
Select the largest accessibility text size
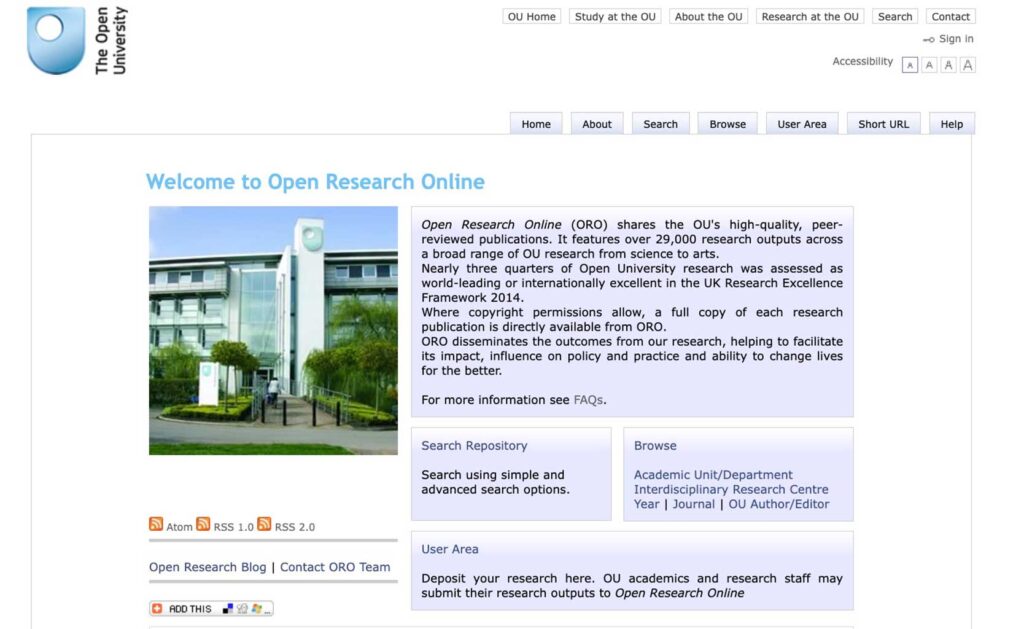967,65
